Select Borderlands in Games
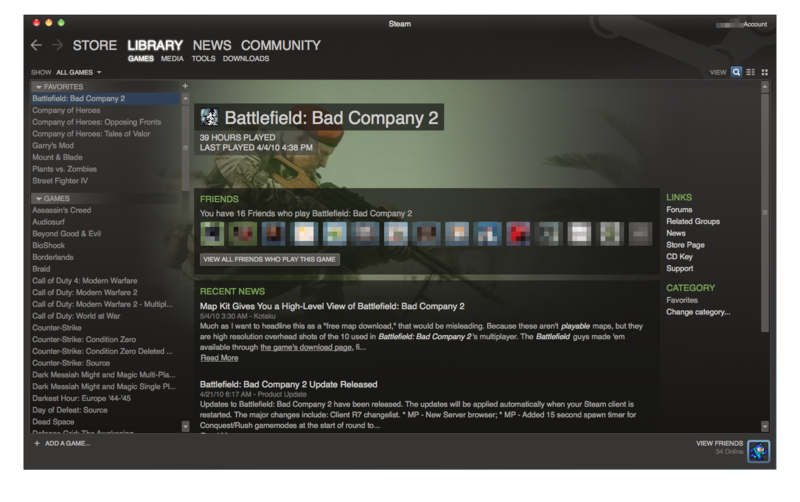Screen dimensions: 800x502 [106, 257]
